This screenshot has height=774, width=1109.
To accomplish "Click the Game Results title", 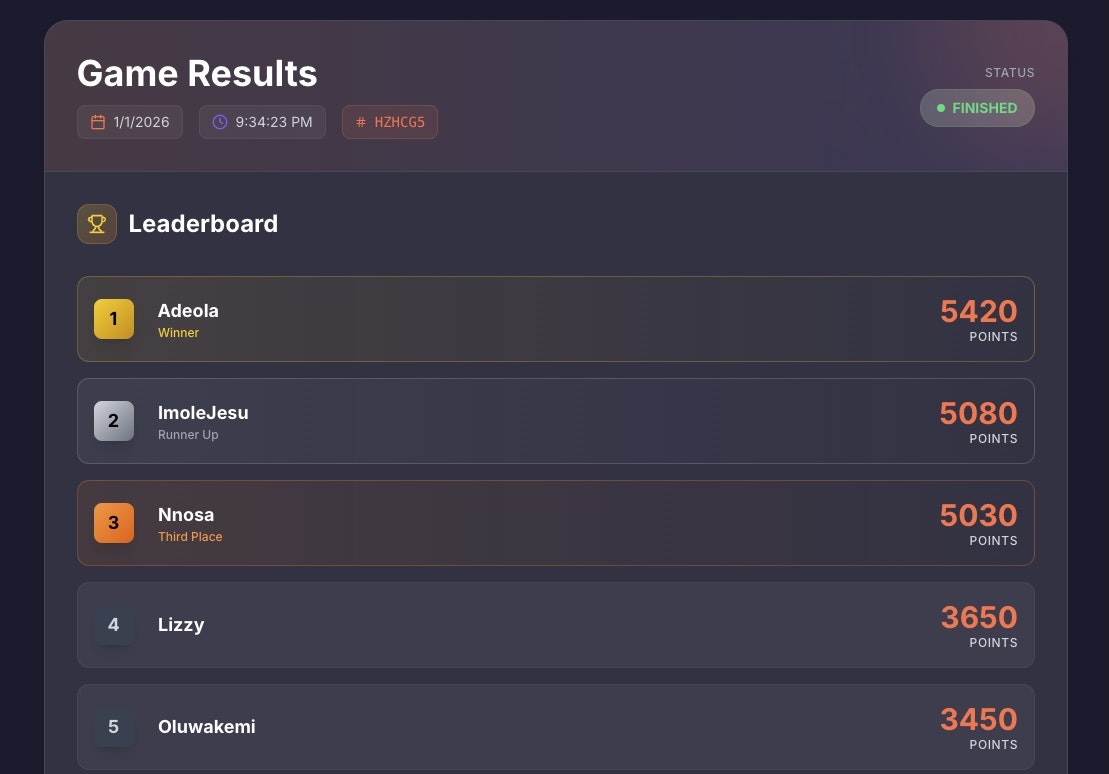I will click(x=196, y=73).
